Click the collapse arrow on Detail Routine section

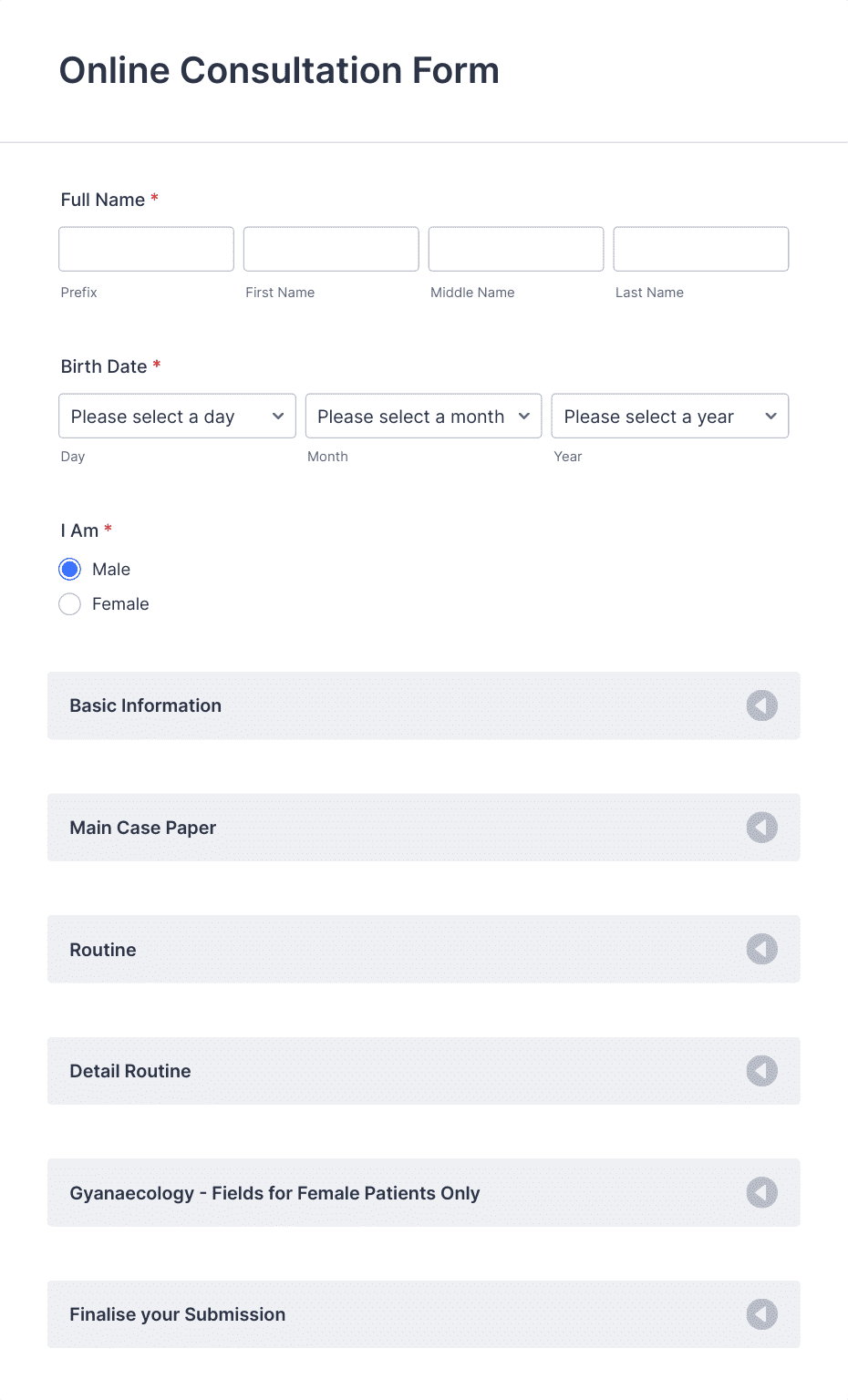pos(761,1071)
